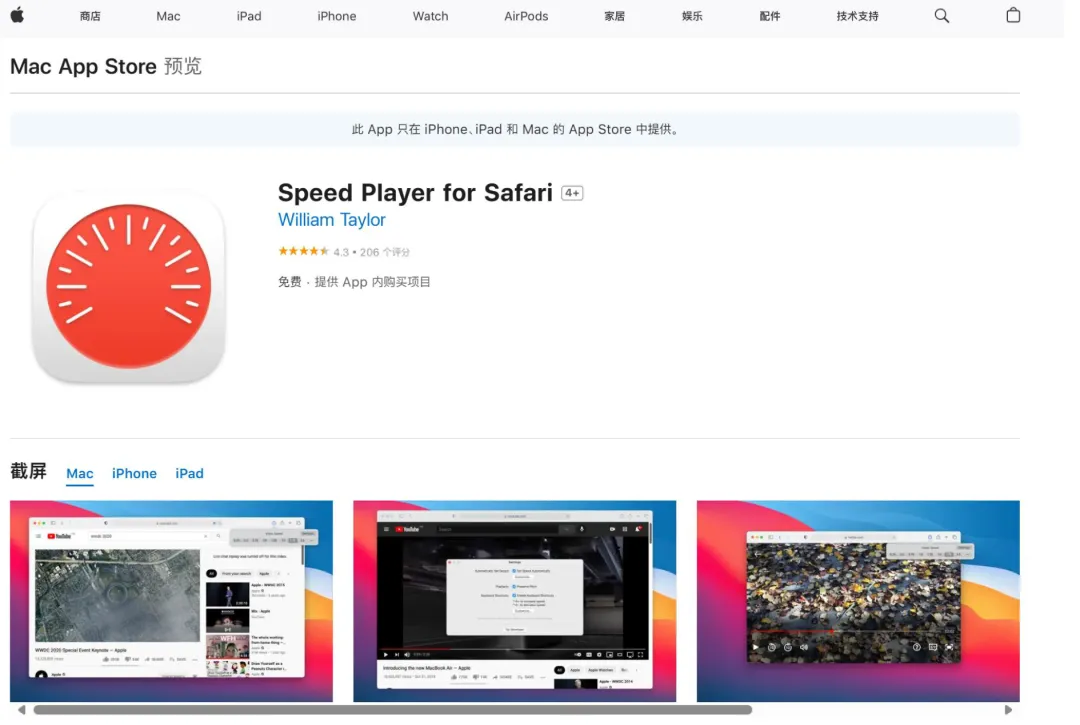Screen dimensions: 1080x725
Task: Switch to the iPhone screenshots tab
Action: pyautogui.click(x=134, y=474)
